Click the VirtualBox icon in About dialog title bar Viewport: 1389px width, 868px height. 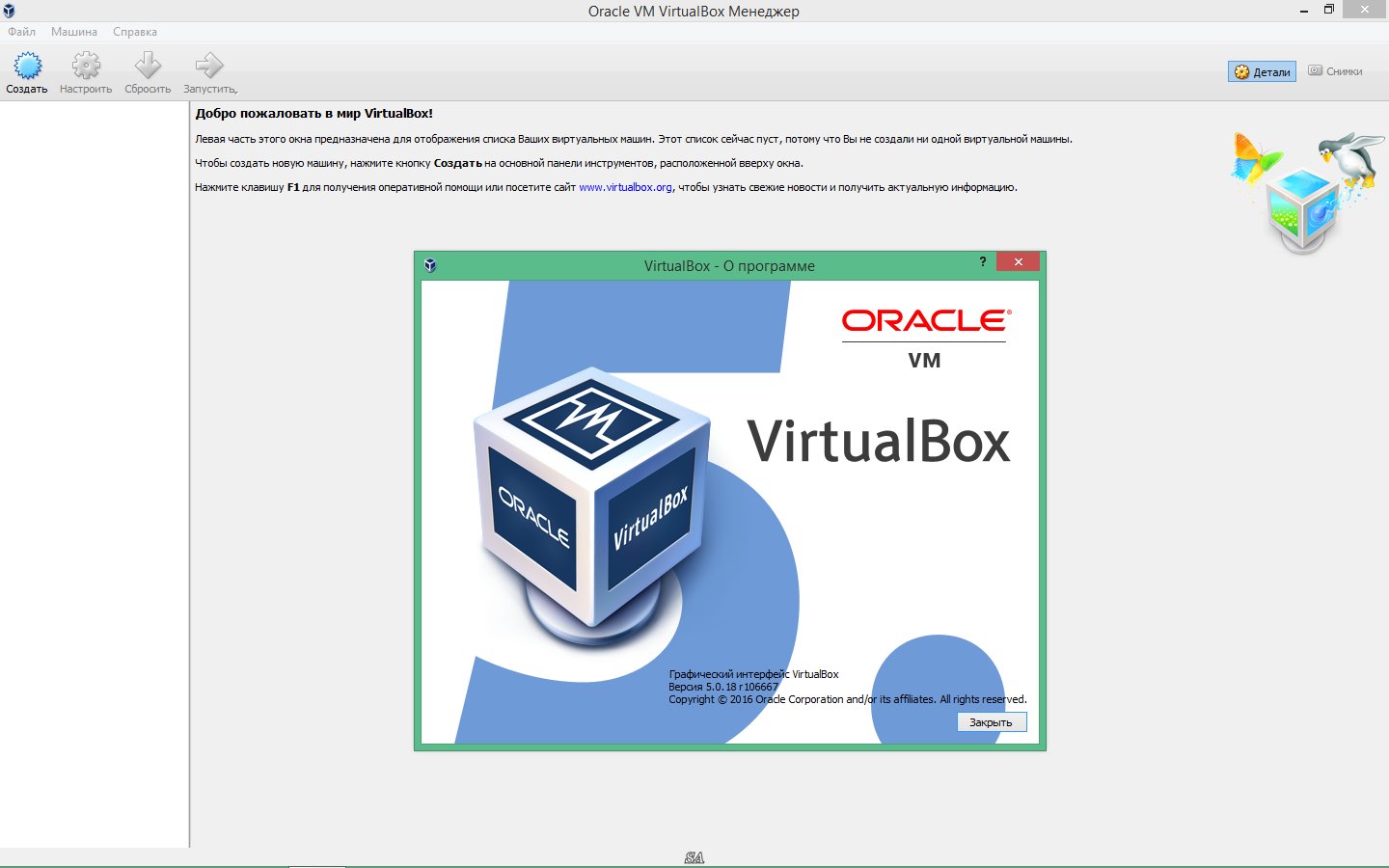[x=430, y=265]
